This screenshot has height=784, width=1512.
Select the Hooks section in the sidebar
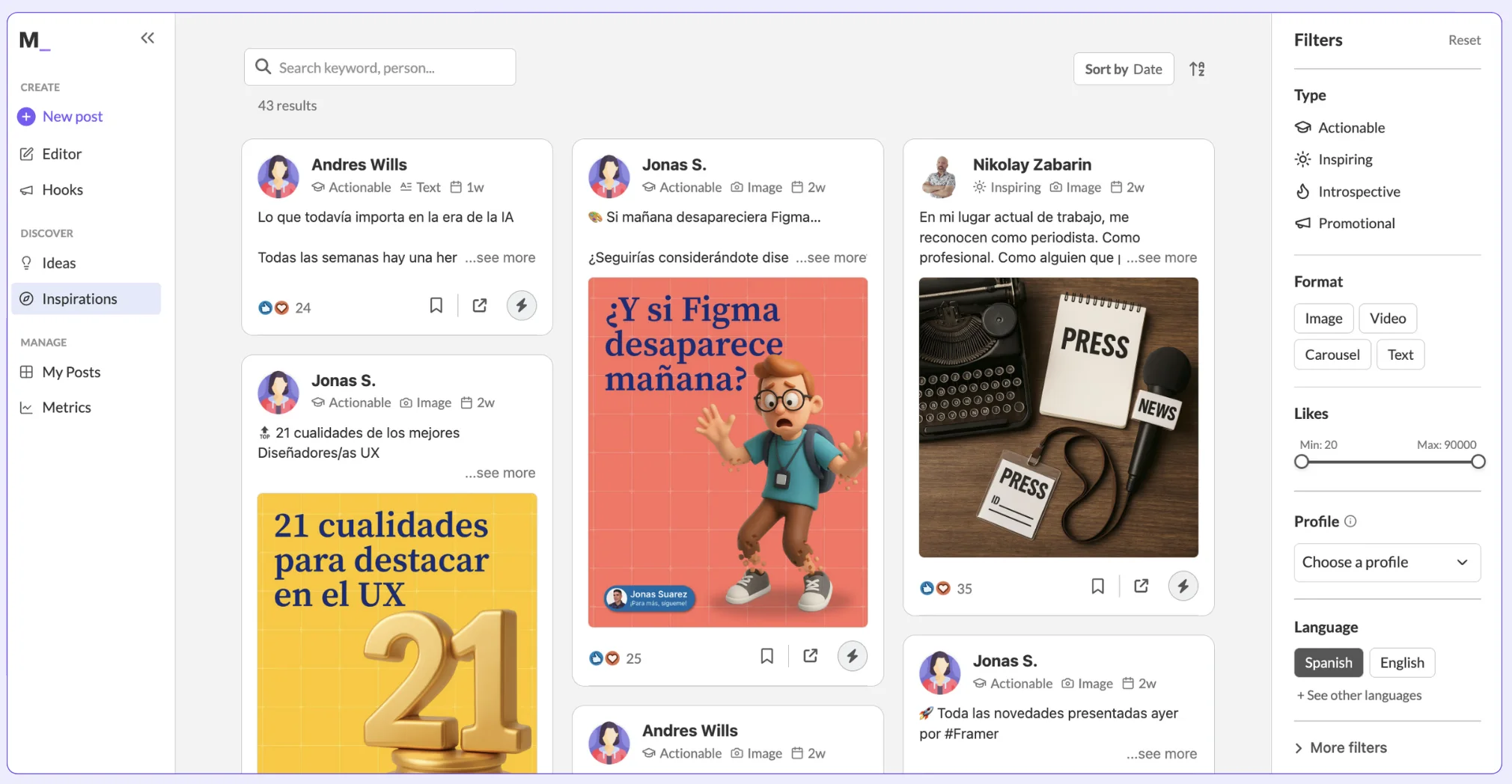[62, 189]
